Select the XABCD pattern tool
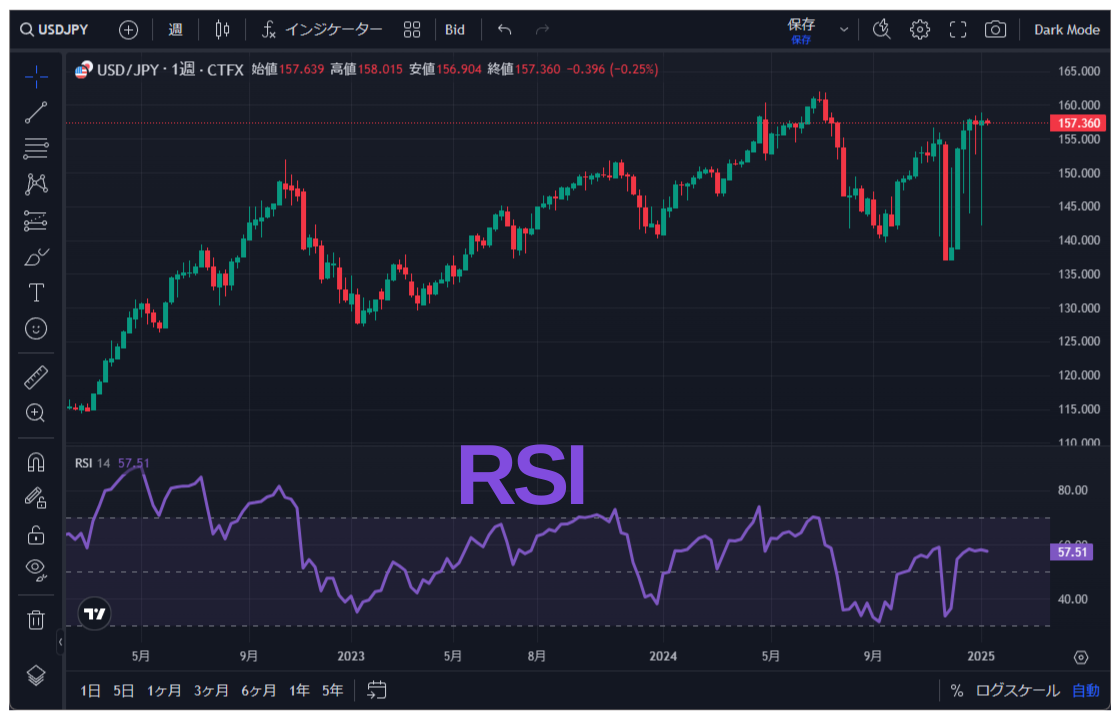Viewport: 1120px width, 720px height. point(36,184)
